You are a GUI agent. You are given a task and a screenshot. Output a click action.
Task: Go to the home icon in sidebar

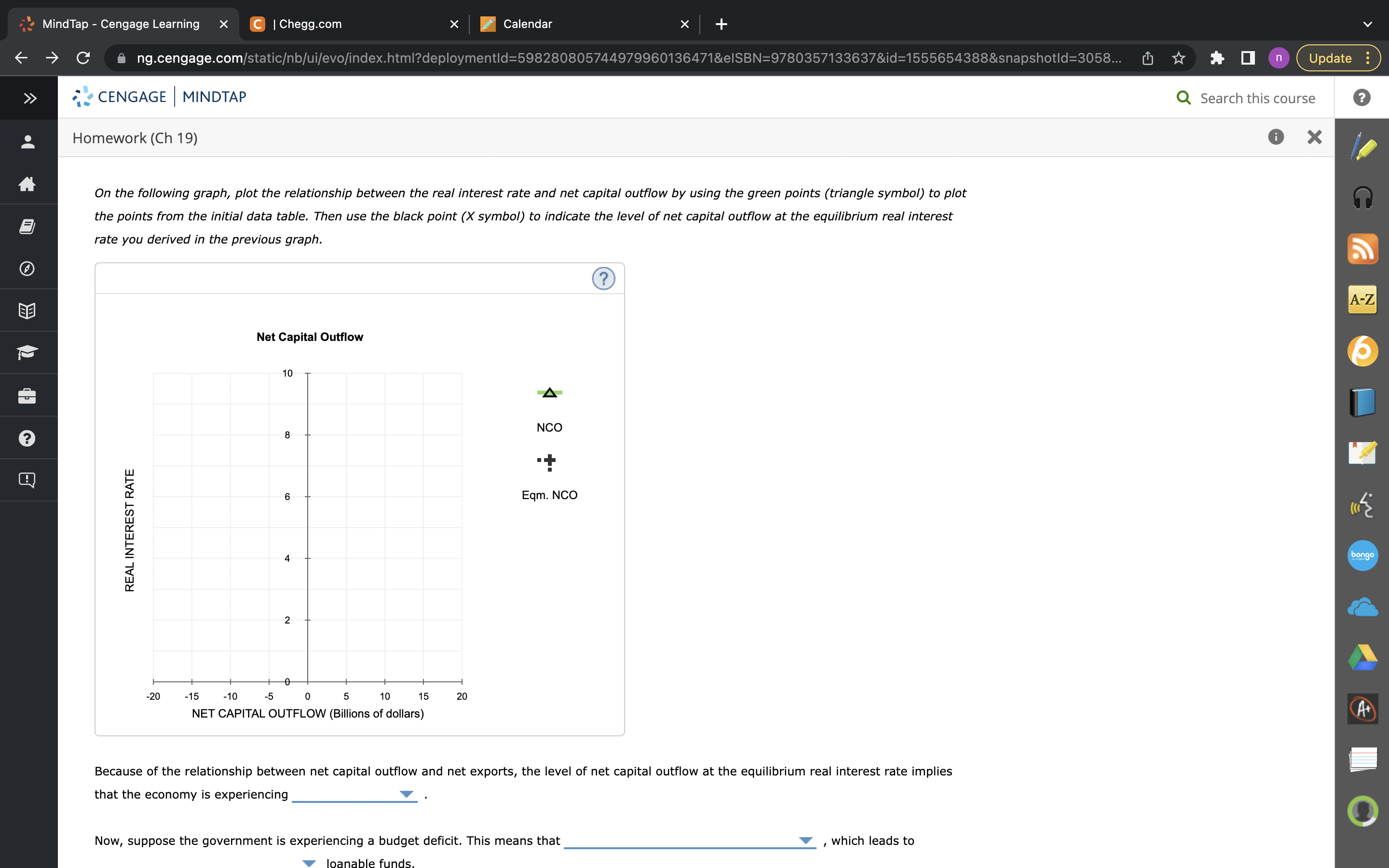[27, 184]
